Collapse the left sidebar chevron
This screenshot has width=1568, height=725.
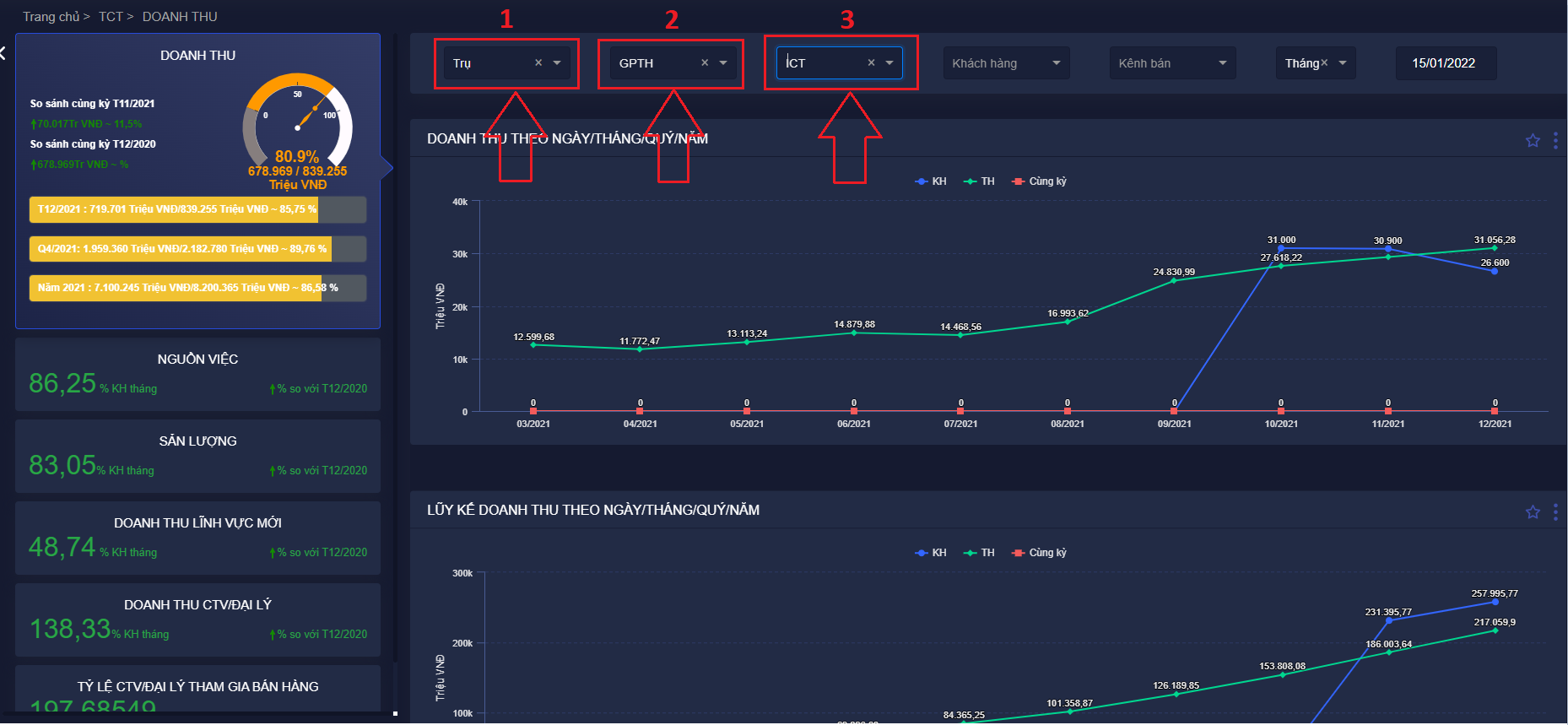(3, 53)
